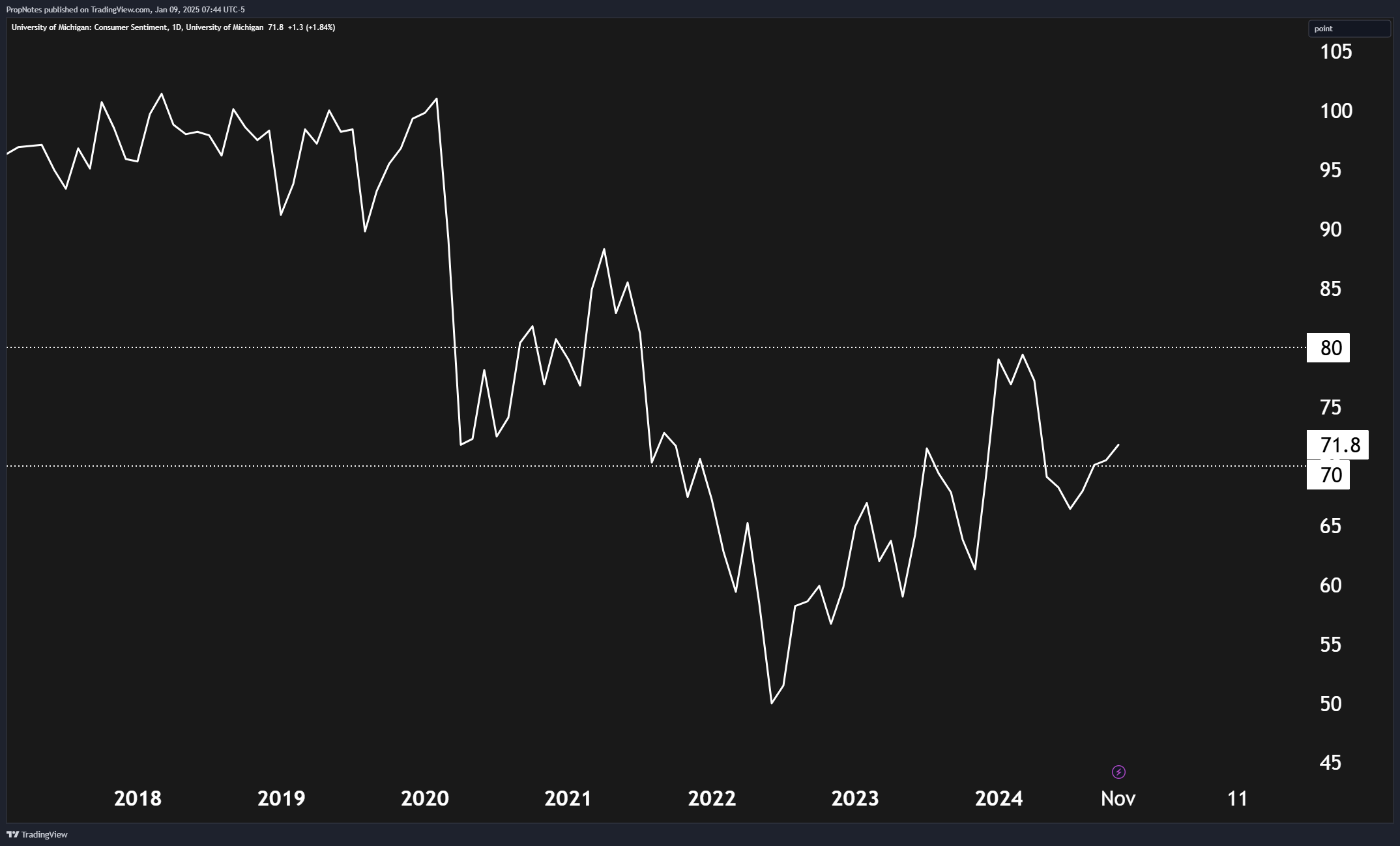
Task: Click the 2019 label on time axis
Action: 281,798
